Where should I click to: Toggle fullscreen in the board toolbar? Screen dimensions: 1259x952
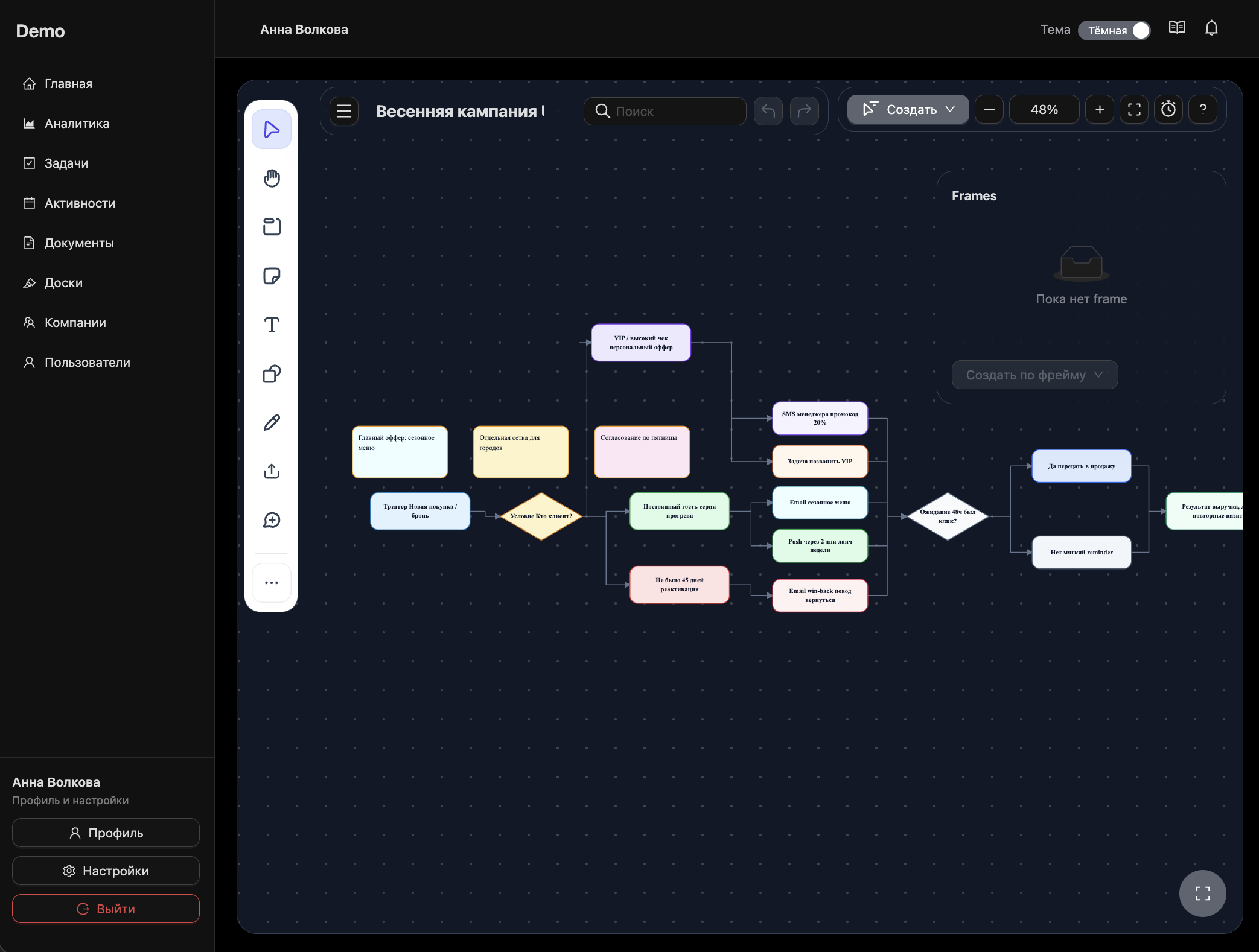(1134, 109)
